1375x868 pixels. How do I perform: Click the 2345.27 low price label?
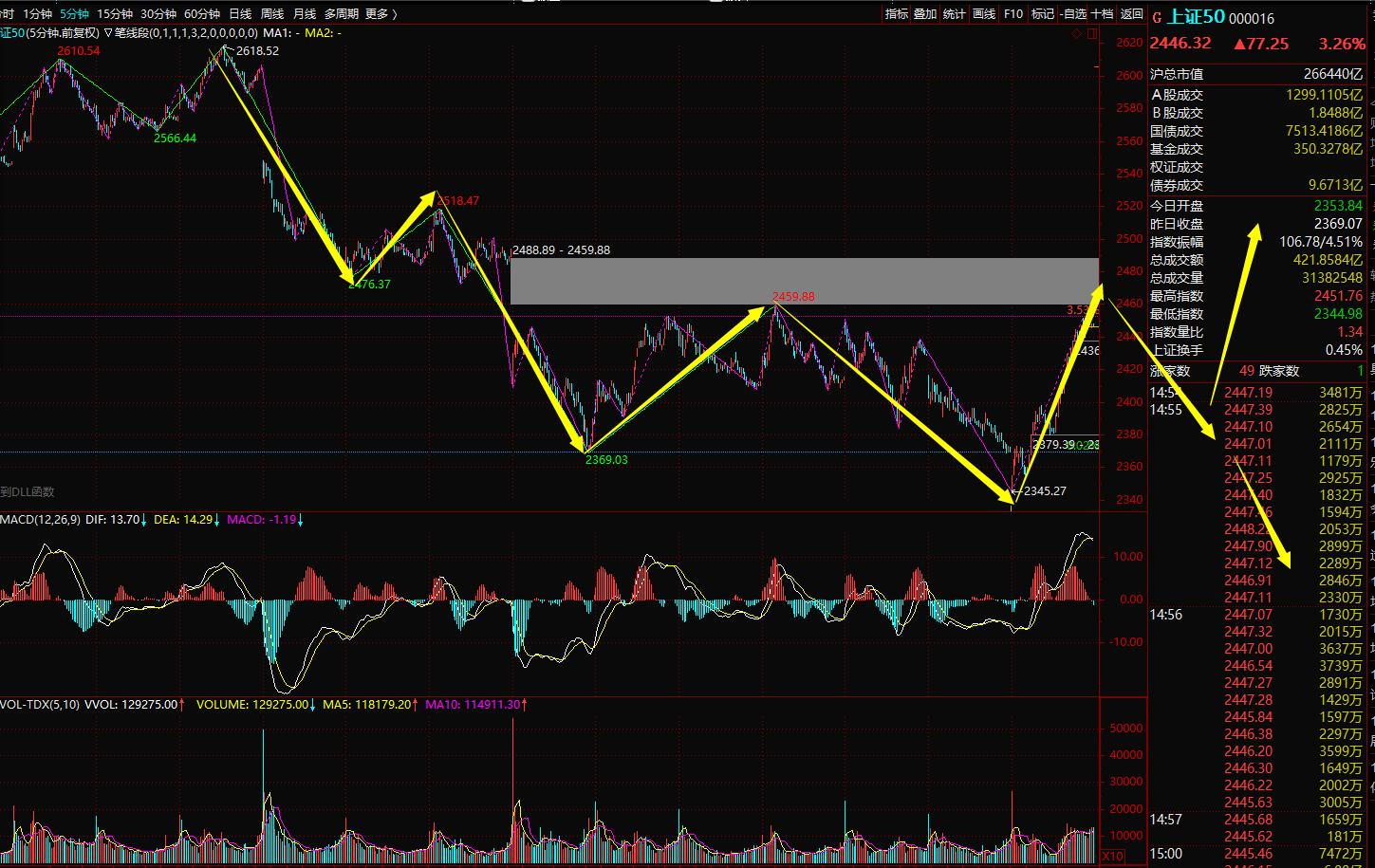click(1045, 491)
